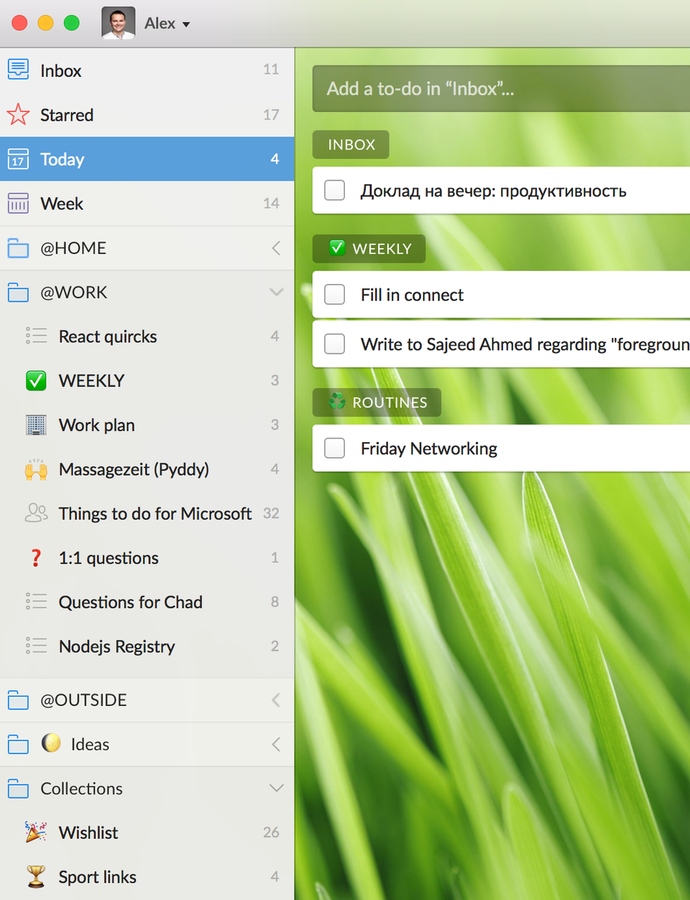Open the Alex account dropdown arrow
Image resolution: width=690 pixels, height=900 pixels.
click(x=186, y=25)
